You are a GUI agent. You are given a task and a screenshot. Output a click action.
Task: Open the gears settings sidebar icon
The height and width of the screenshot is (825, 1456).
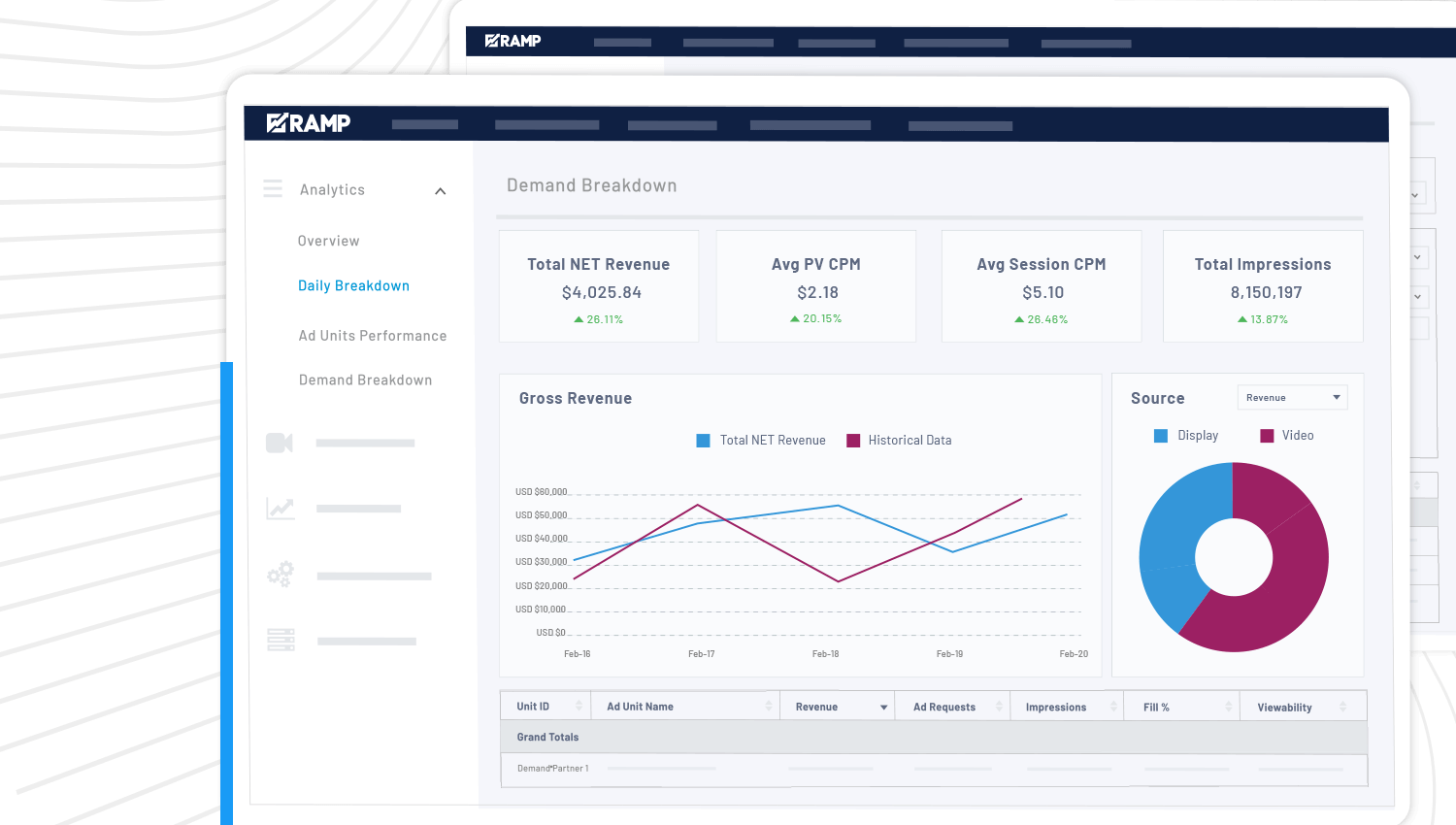click(x=281, y=575)
